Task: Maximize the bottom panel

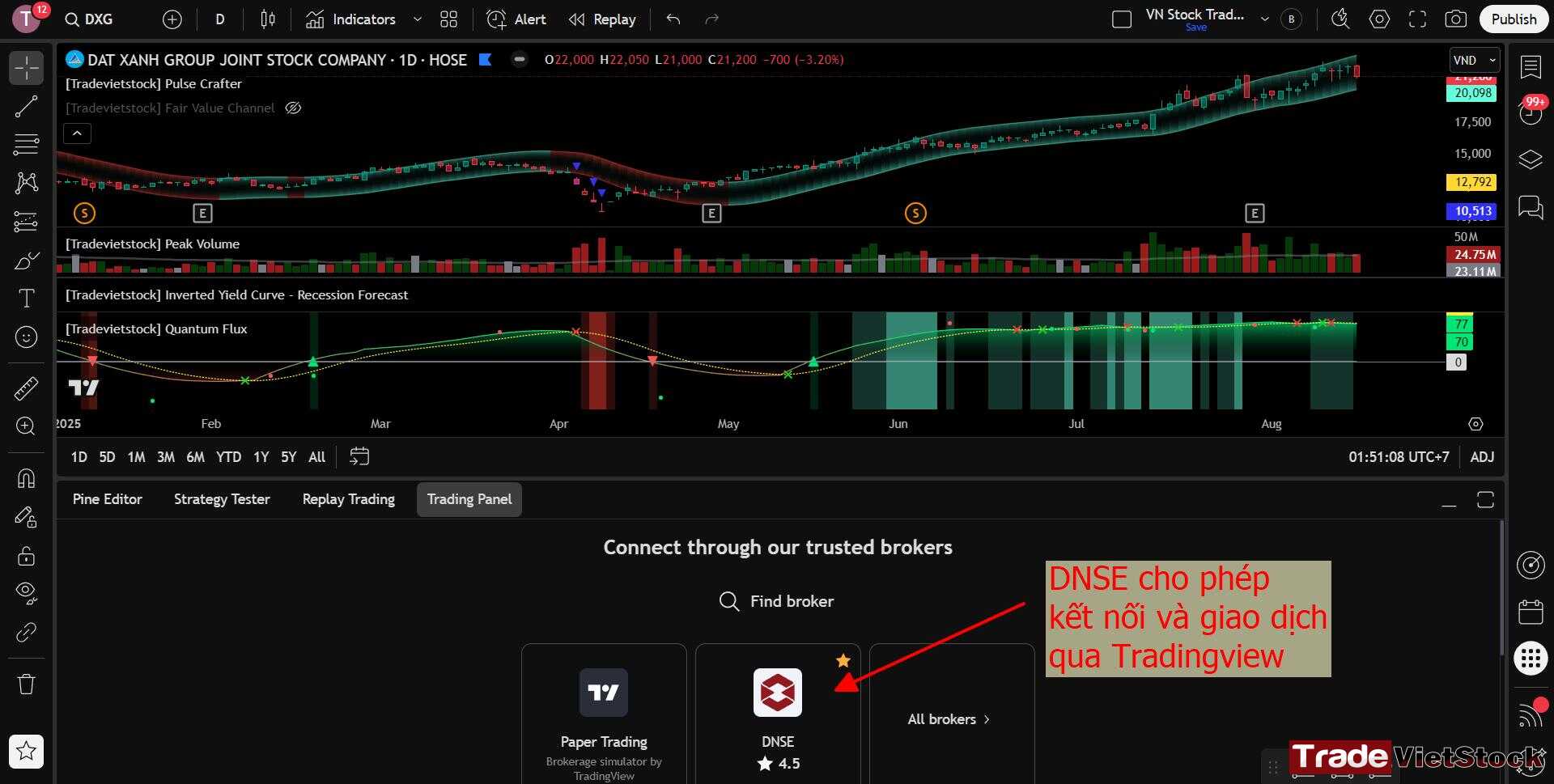Action: click(1485, 500)
